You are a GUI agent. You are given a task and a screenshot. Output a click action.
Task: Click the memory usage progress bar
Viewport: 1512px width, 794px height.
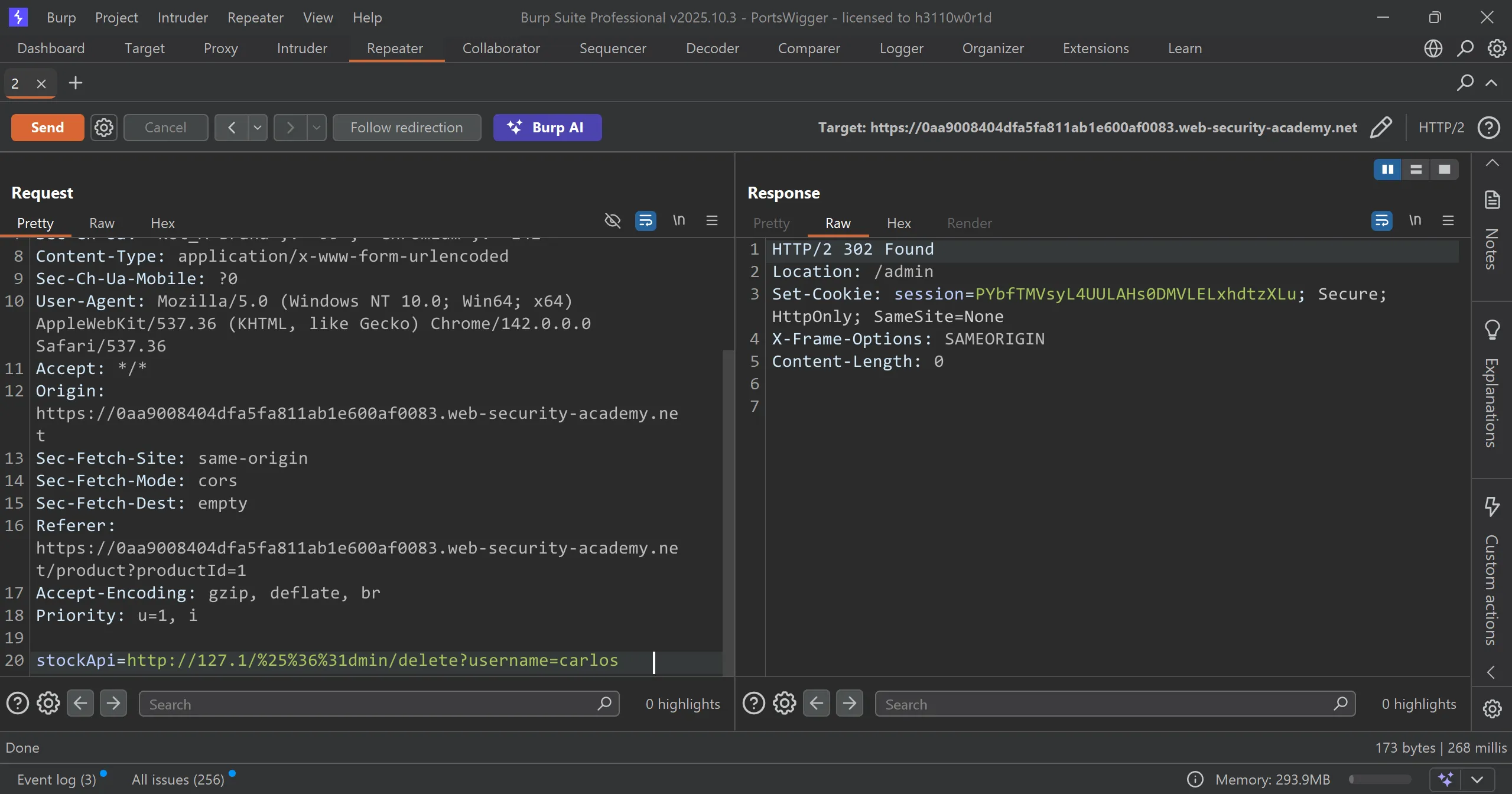point(1380,779)
